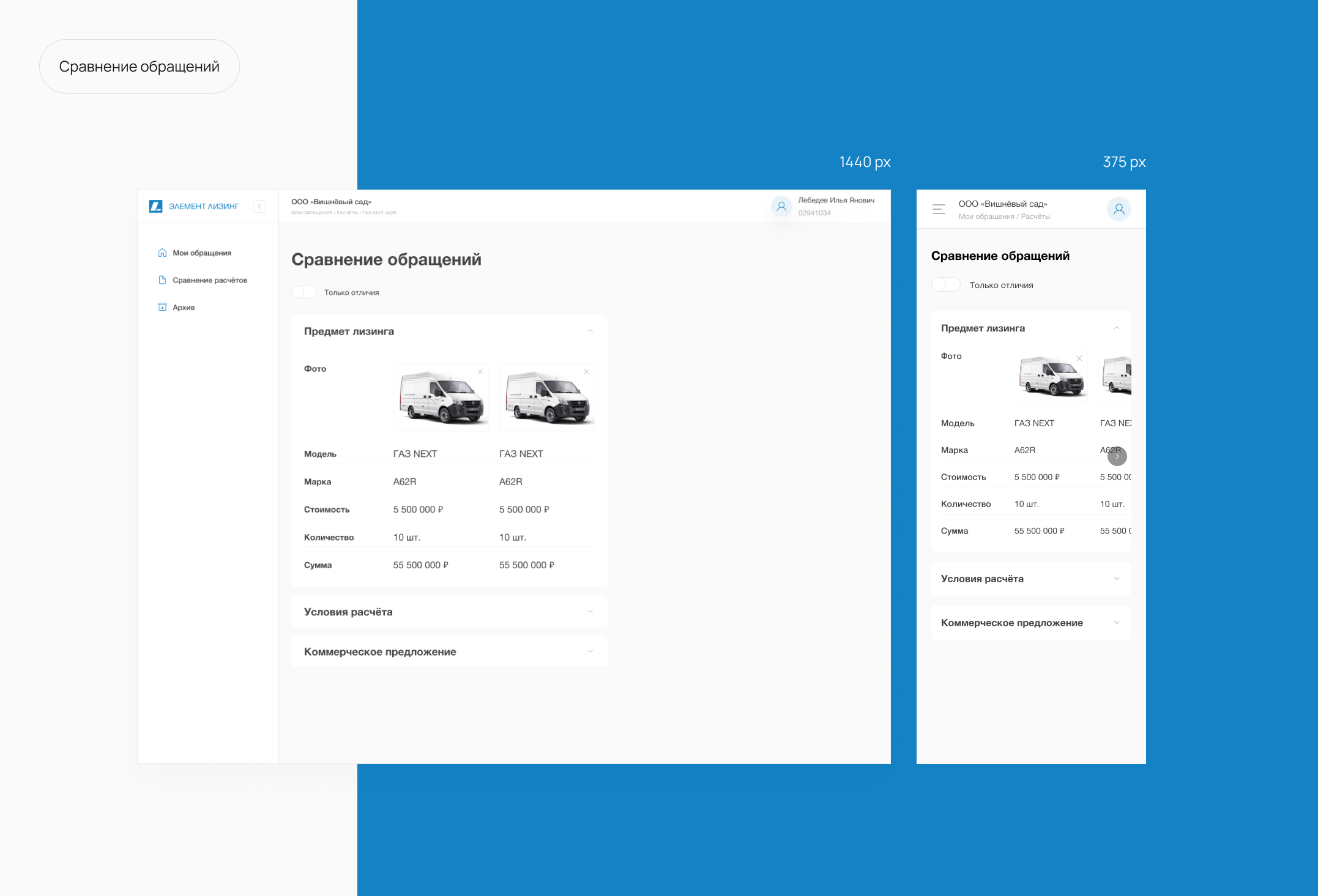Remove the first van photo on mobile
Image resolution: width=1318 pixels, height=896 pixels.
pyautogui.click(x=1079, y=358)
